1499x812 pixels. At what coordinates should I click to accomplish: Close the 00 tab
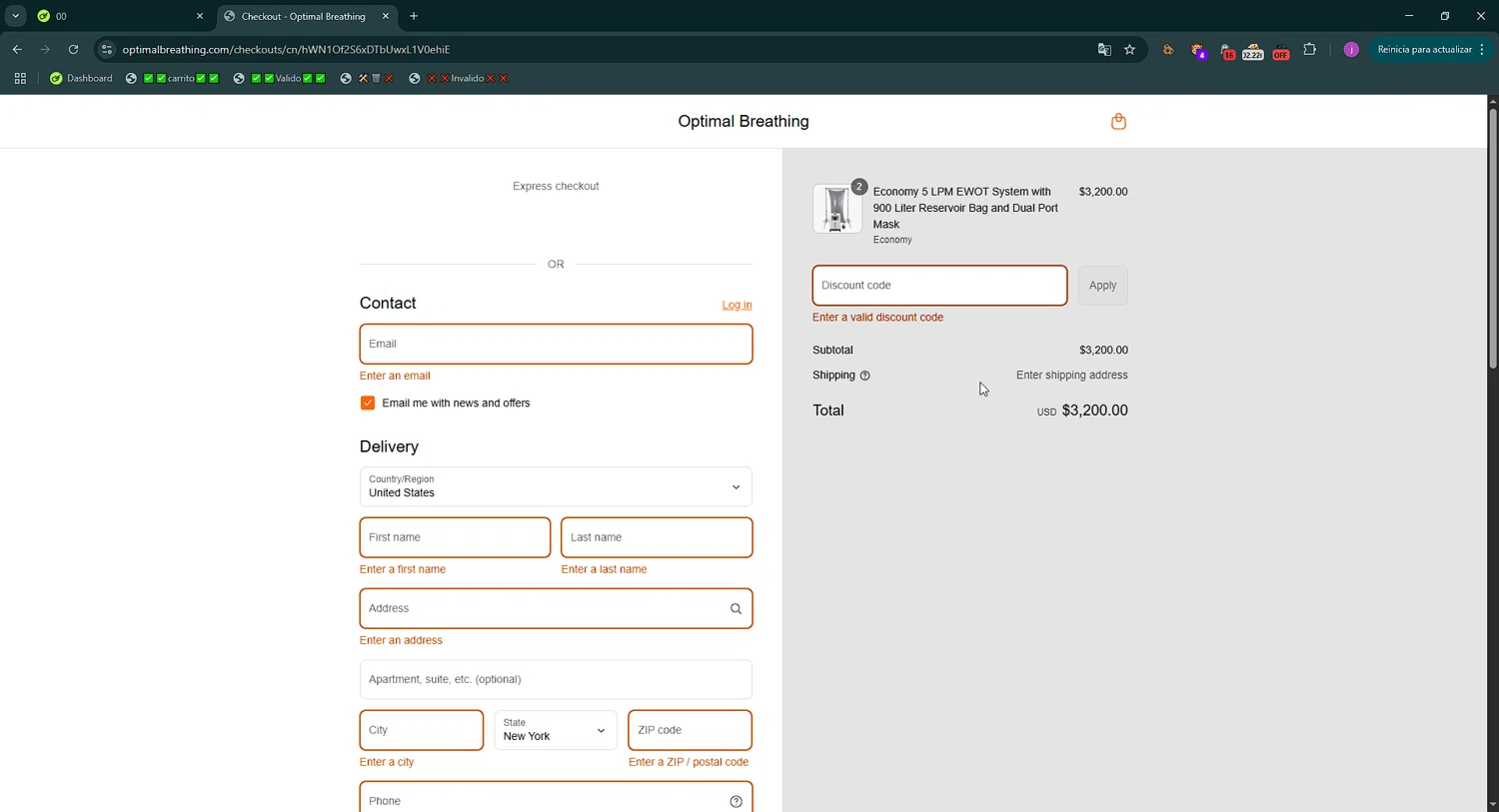199,16
